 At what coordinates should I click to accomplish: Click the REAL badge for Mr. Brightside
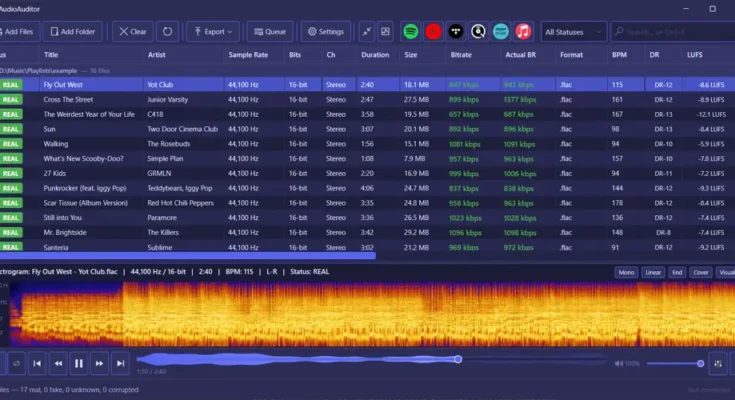point(11,233)
